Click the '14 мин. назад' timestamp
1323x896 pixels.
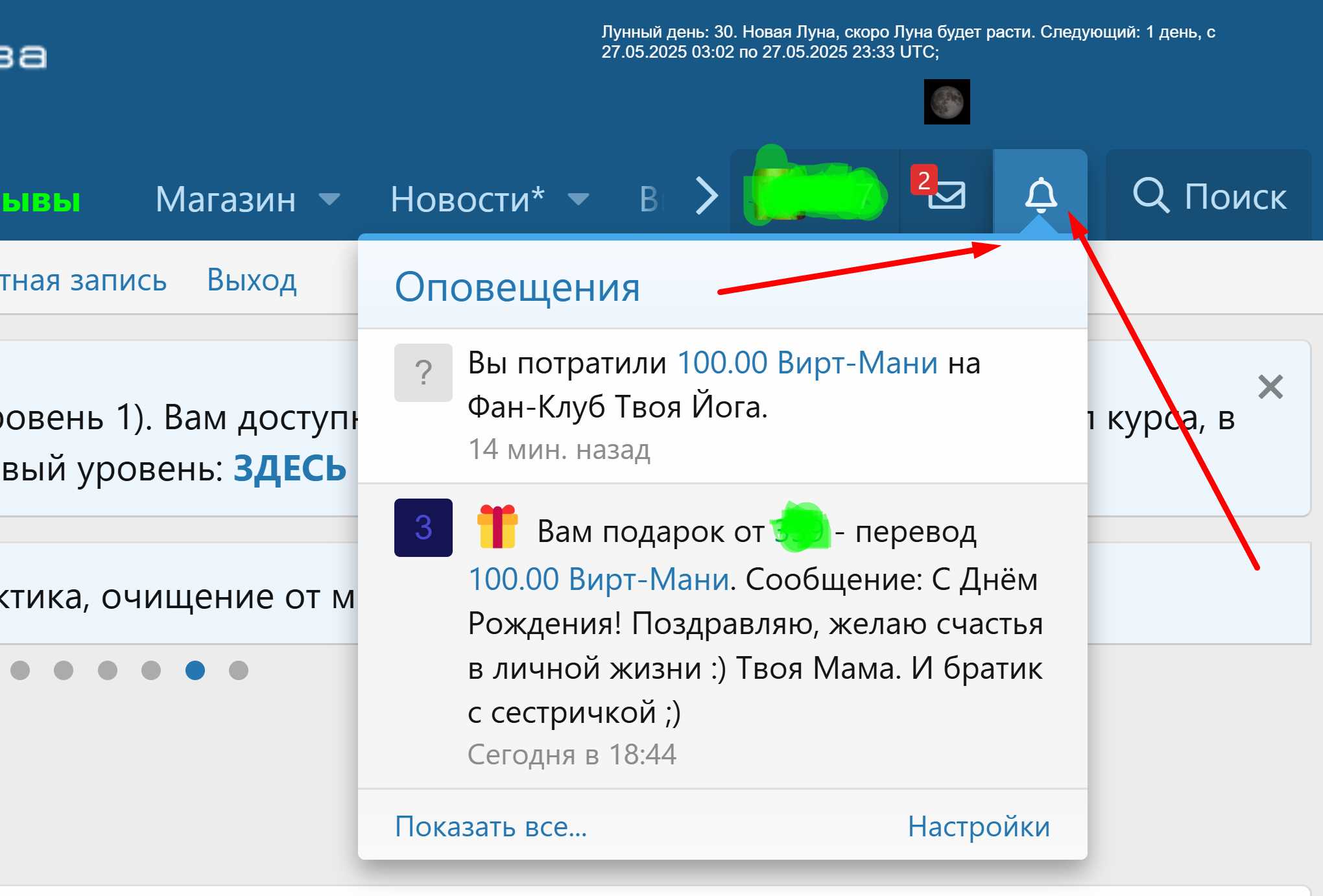tap(559, 449)
